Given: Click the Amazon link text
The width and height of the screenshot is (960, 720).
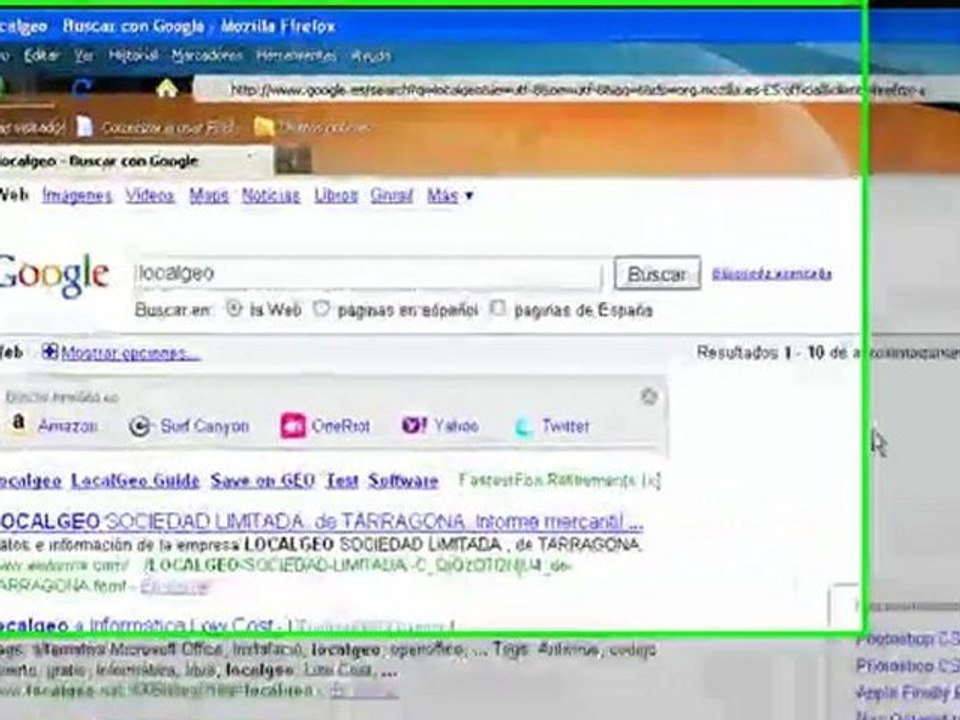Looking at the screenshot, I should [x=68, y=426].
